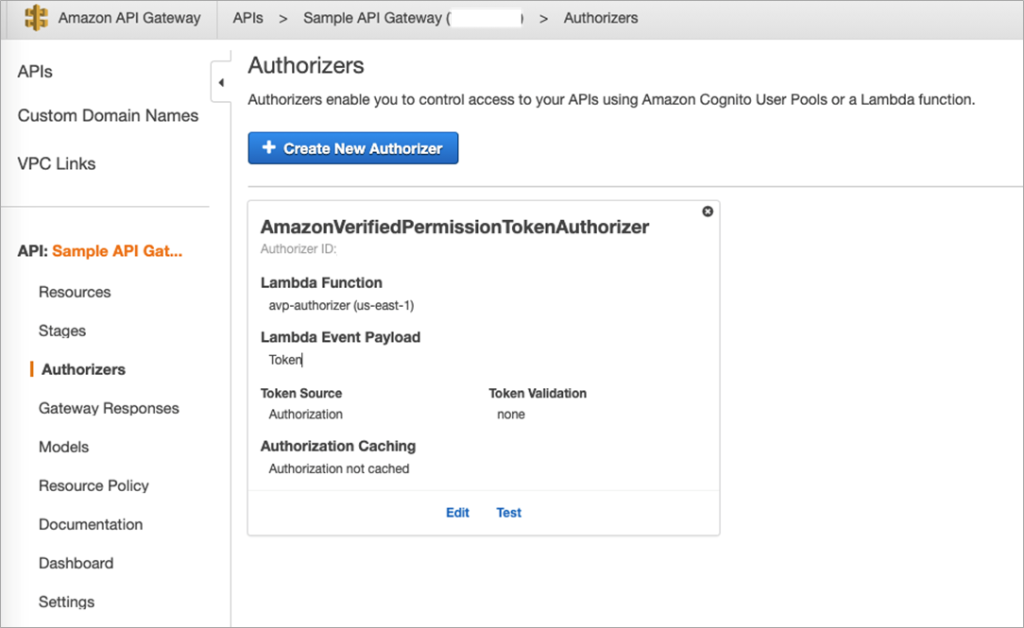Open the Models section

click(63, 447)
